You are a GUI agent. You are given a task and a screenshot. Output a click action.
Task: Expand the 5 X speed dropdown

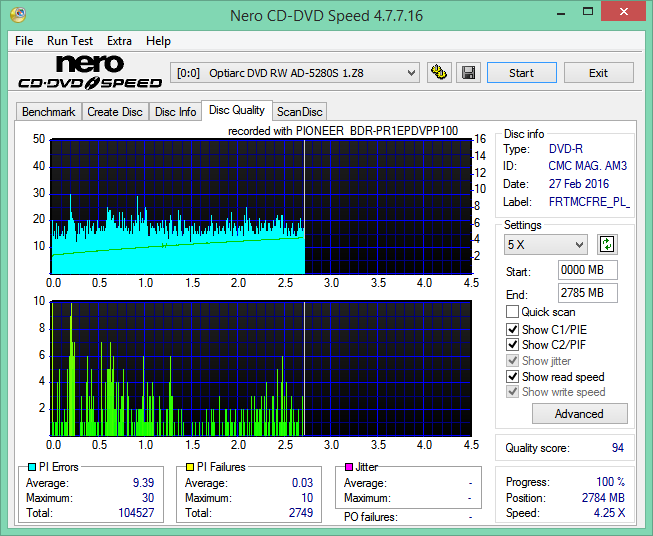pyautogui.click(x=546, y=244)
